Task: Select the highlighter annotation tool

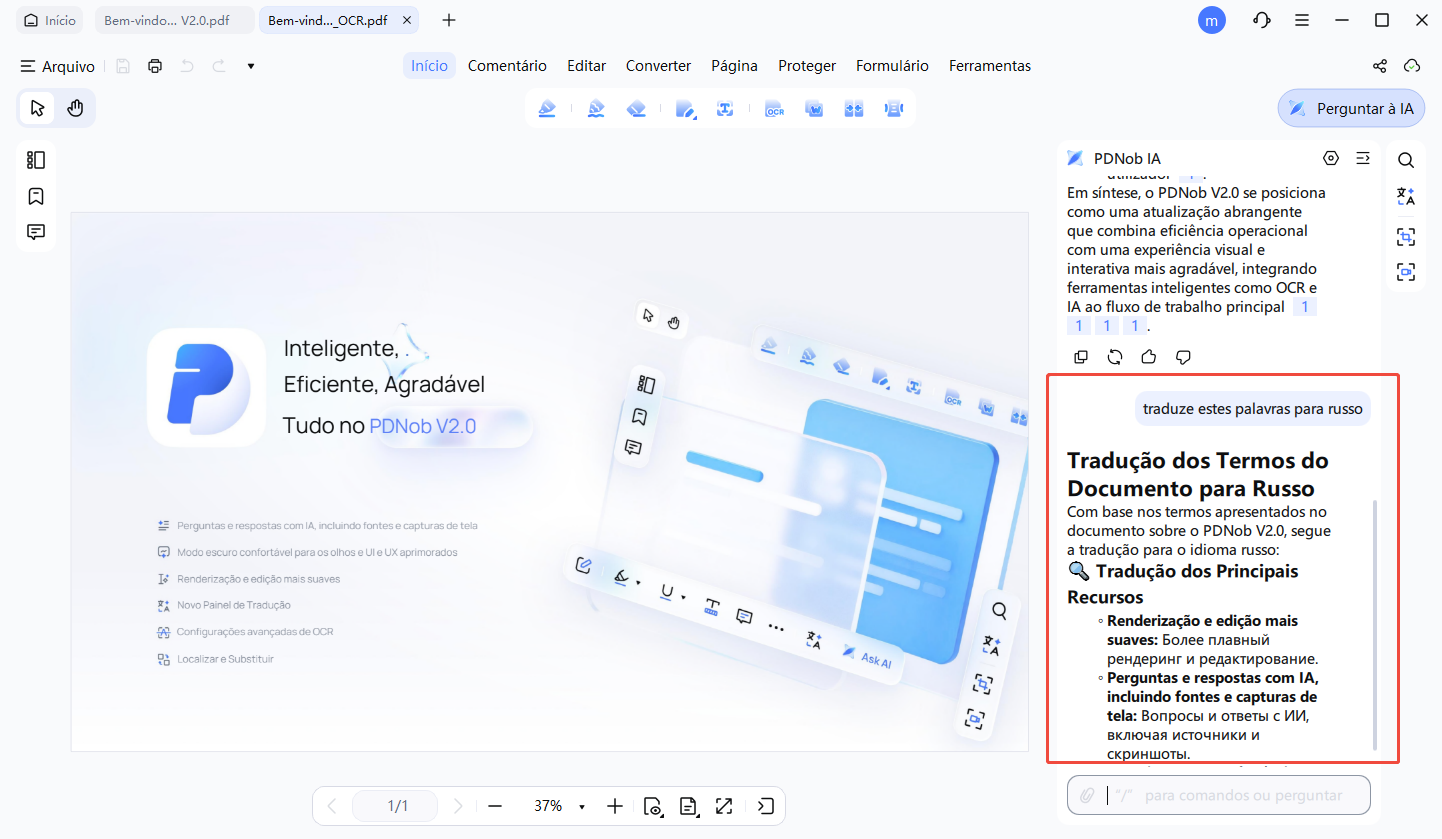Action: [x=547, y=108]
